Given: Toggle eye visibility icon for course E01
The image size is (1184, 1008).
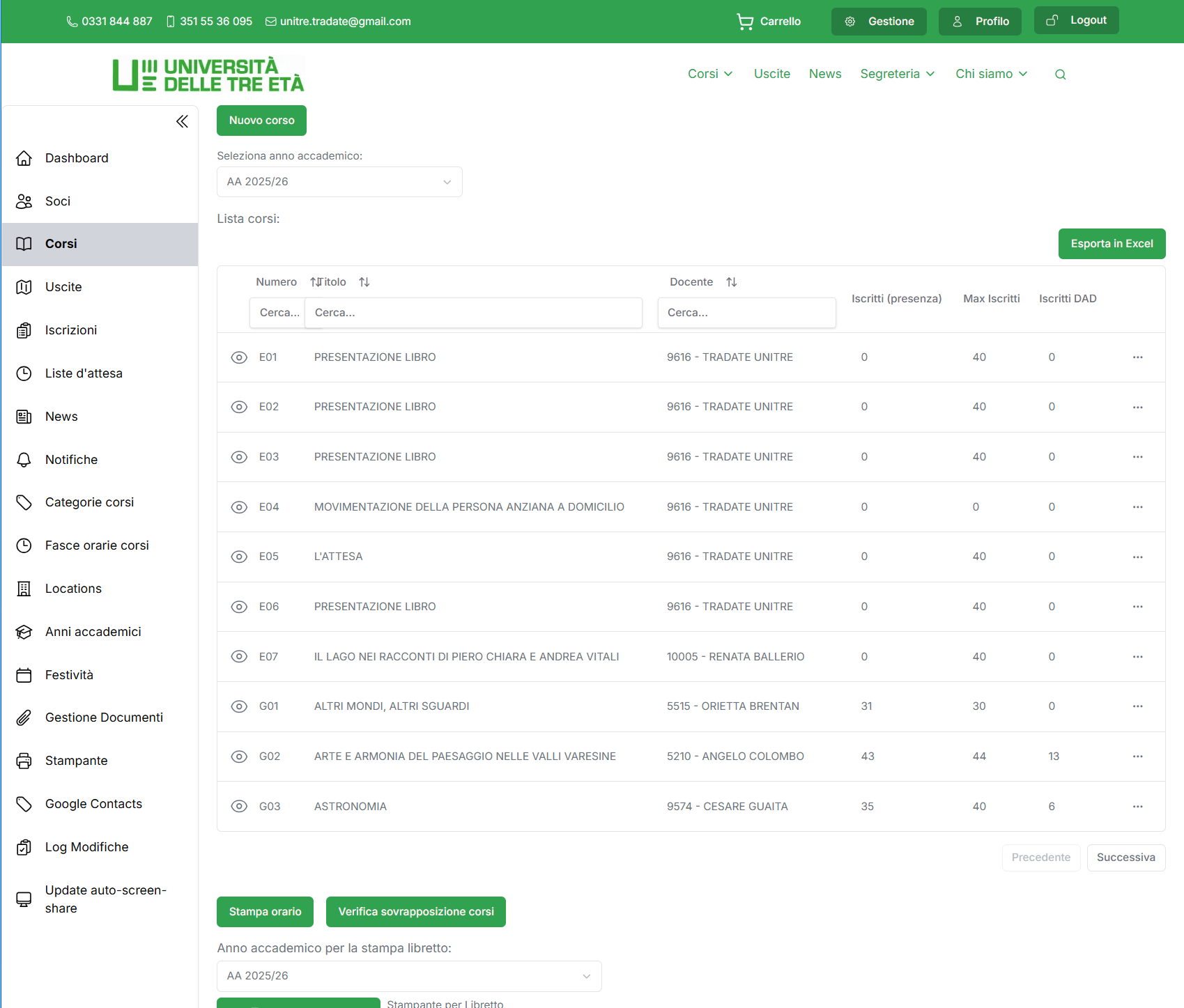Looking at the screenshot, I should [239, 357].
